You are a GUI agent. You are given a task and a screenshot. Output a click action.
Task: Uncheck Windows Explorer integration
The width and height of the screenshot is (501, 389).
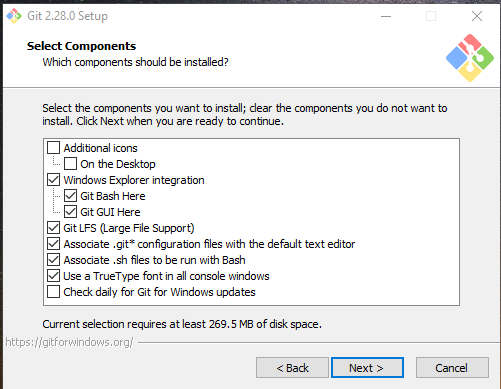(x=54, y=180)
